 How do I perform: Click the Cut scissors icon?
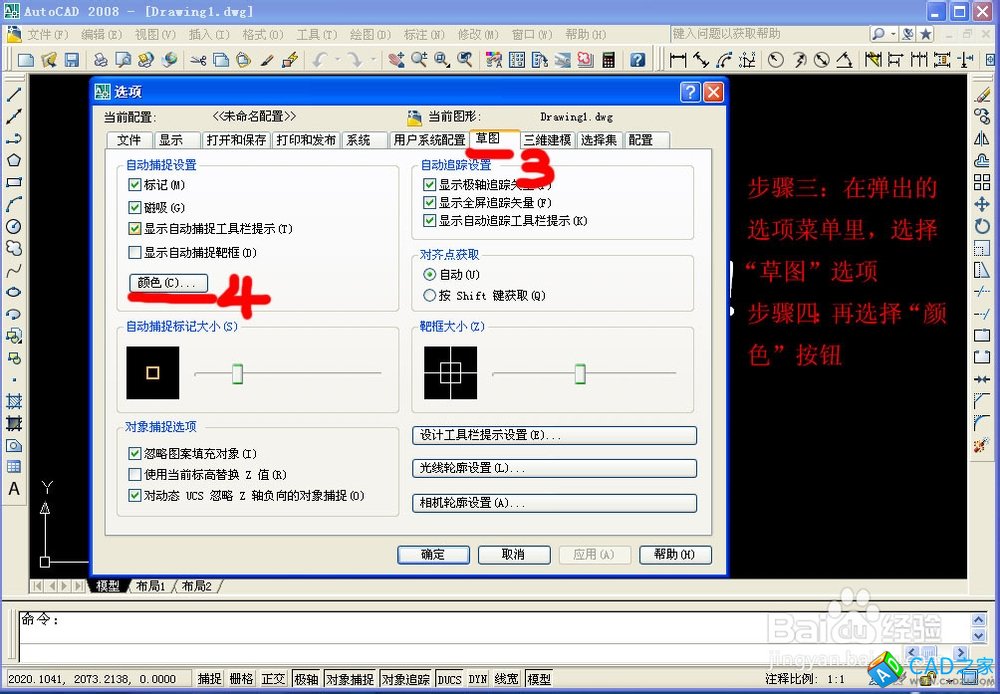click(x=198, y=61)
